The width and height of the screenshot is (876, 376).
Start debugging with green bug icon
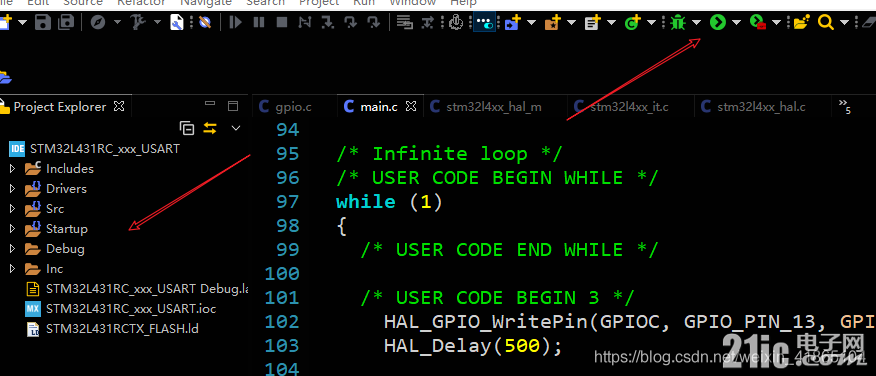(678, 22)
